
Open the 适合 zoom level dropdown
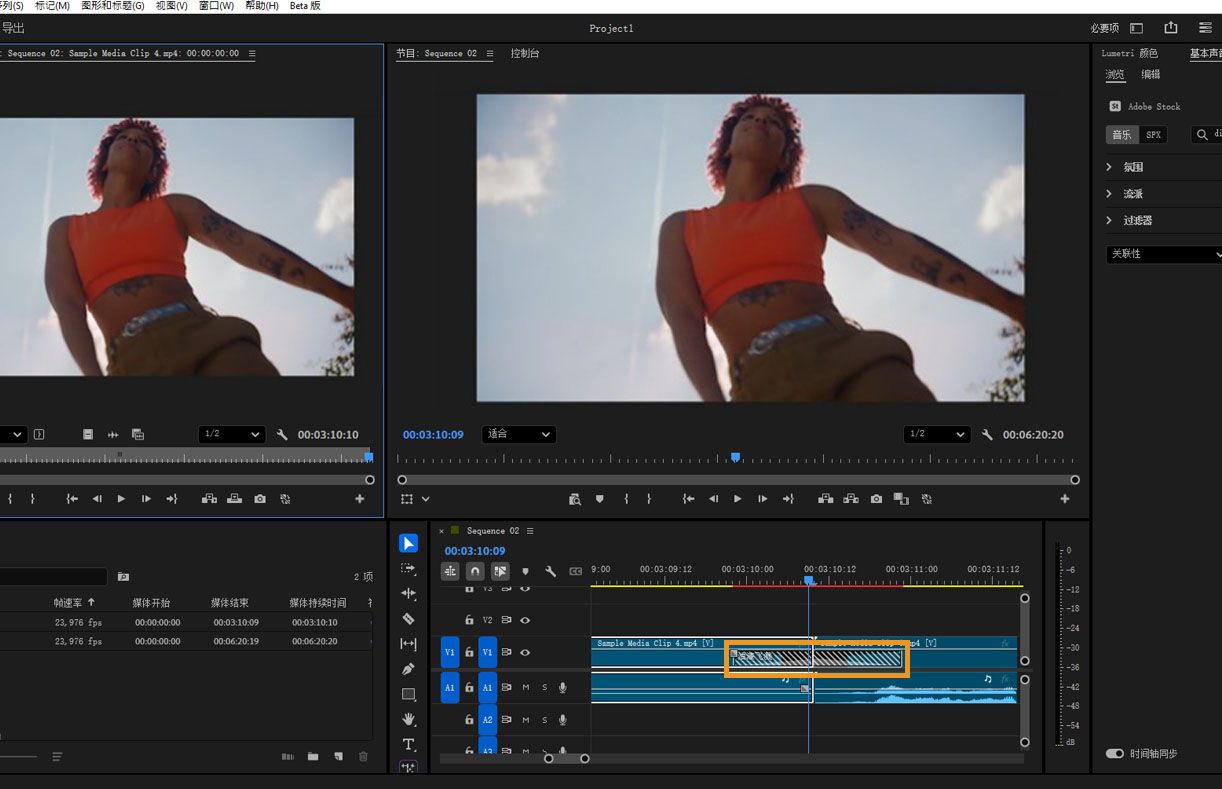click(518, 434)
